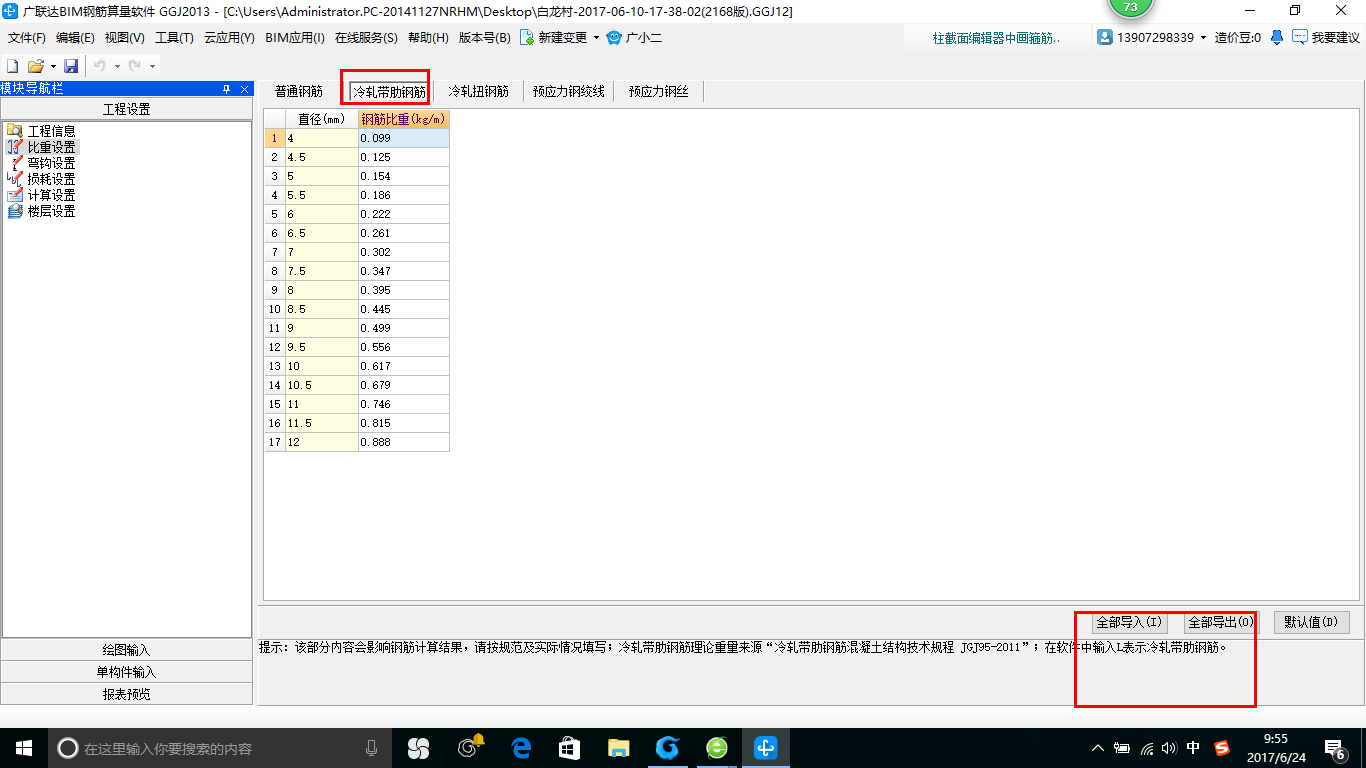The height and width of the screenshot is (768, 1366).
Task: Click the 全部导入(I) button
Action: pos(1129,622)
